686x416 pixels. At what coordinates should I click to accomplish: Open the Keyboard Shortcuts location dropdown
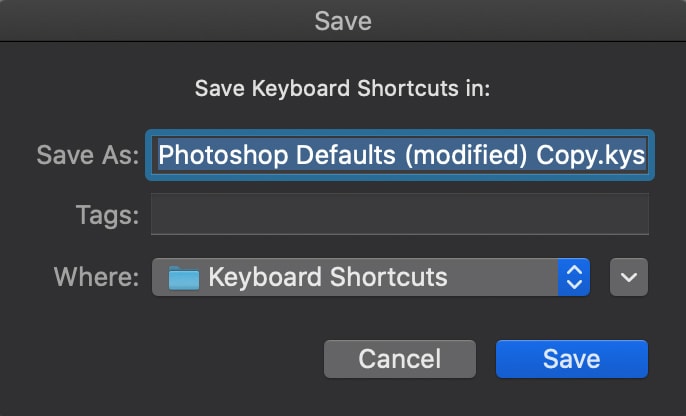click(371, 277)
